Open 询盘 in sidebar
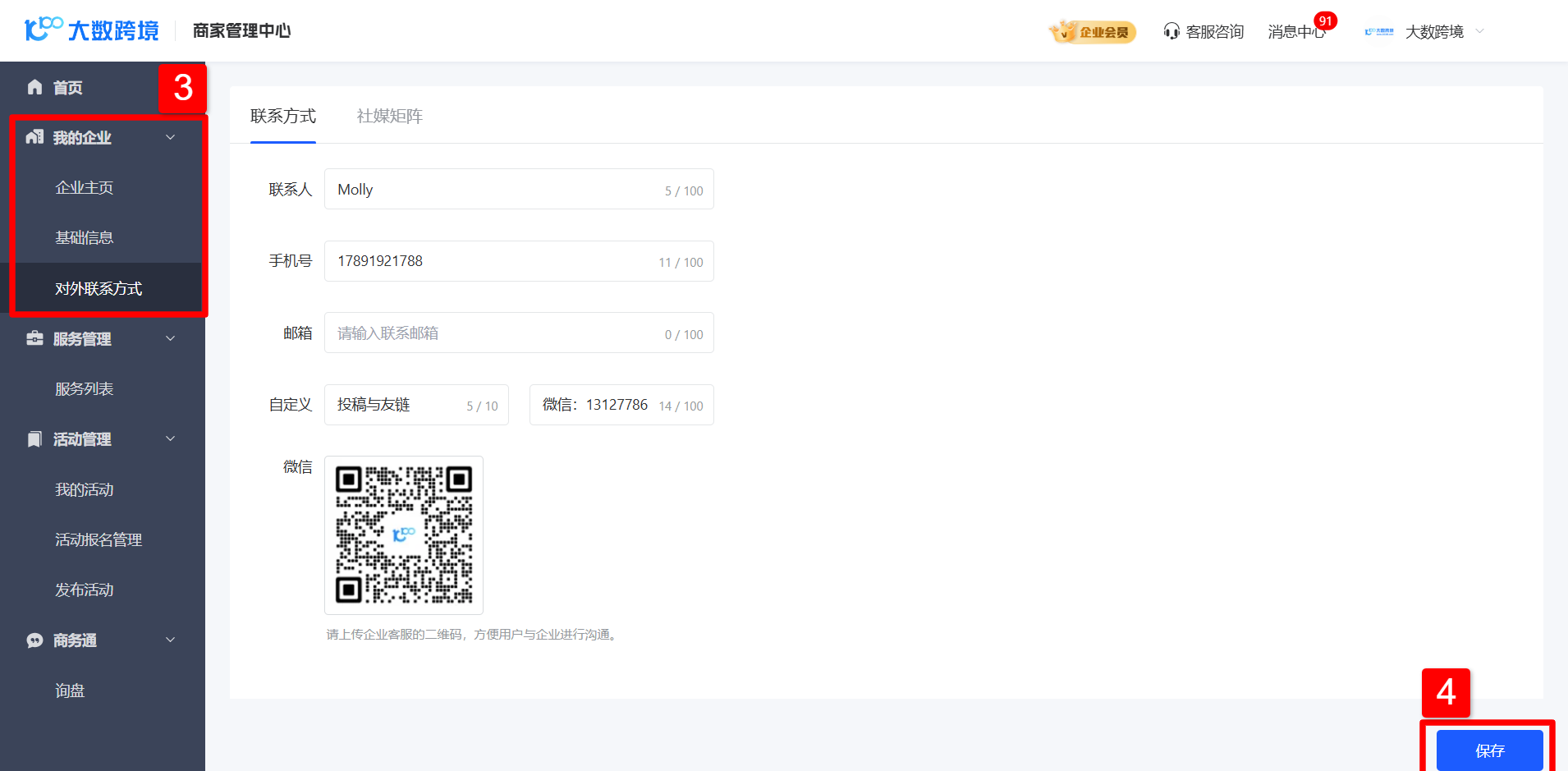1568x771 pixels. tap(70, 691)
